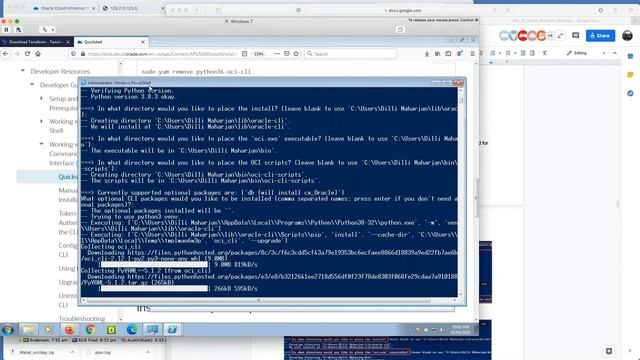Focus the Firefox Search box
The height and width of the screenshot is (360, 640).
(x=350, y=53)
